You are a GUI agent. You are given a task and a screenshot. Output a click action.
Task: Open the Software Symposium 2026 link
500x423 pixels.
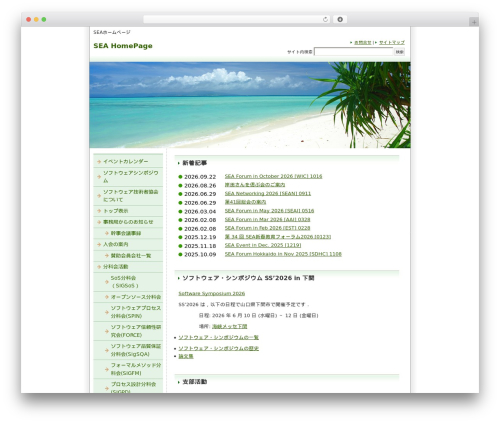coord(212,293)
